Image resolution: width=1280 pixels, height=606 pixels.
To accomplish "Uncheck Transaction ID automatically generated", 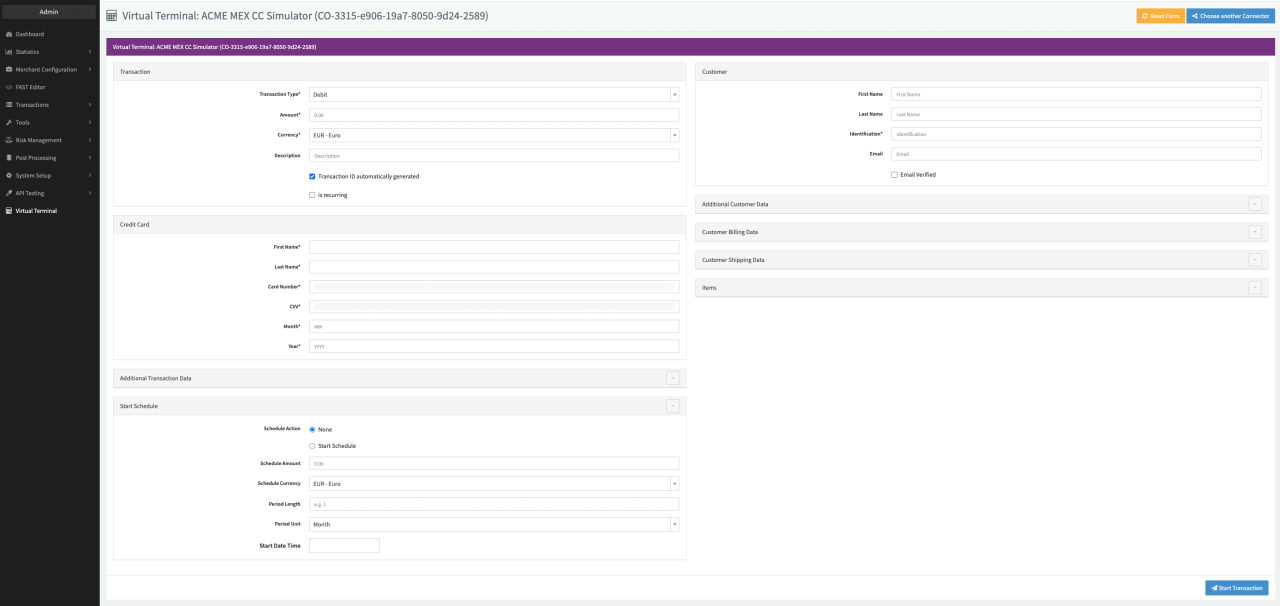I will (x=312, y=176).
